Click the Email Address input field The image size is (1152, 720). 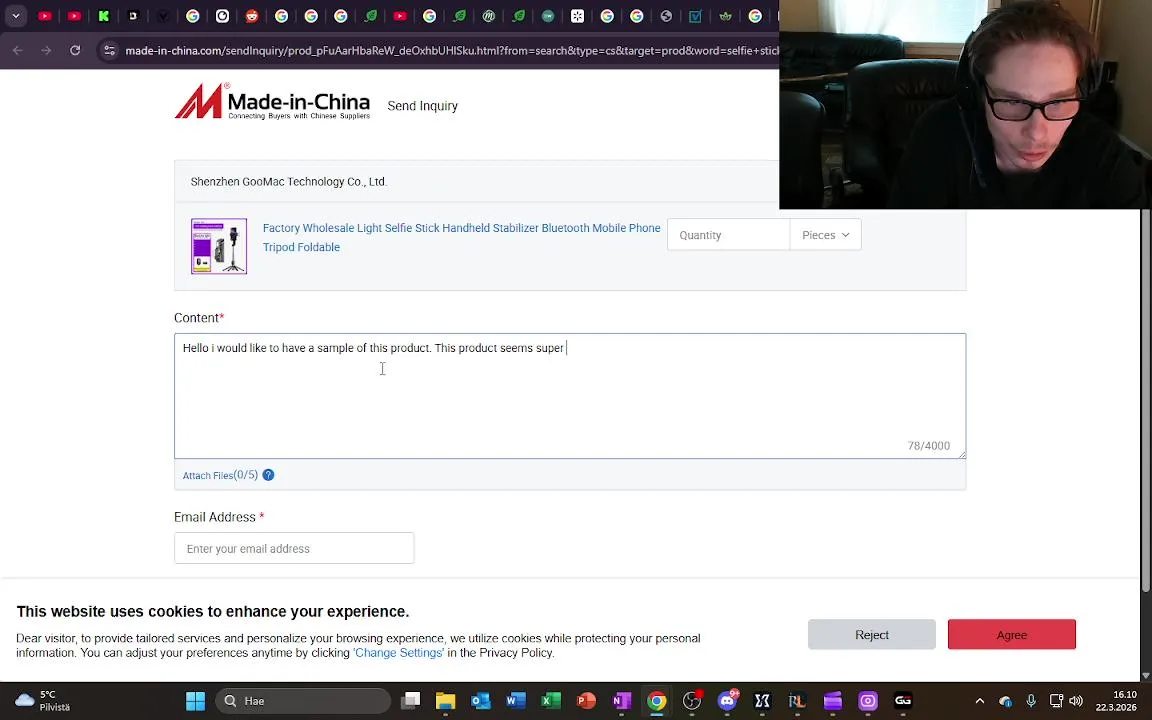pos(294,548)
